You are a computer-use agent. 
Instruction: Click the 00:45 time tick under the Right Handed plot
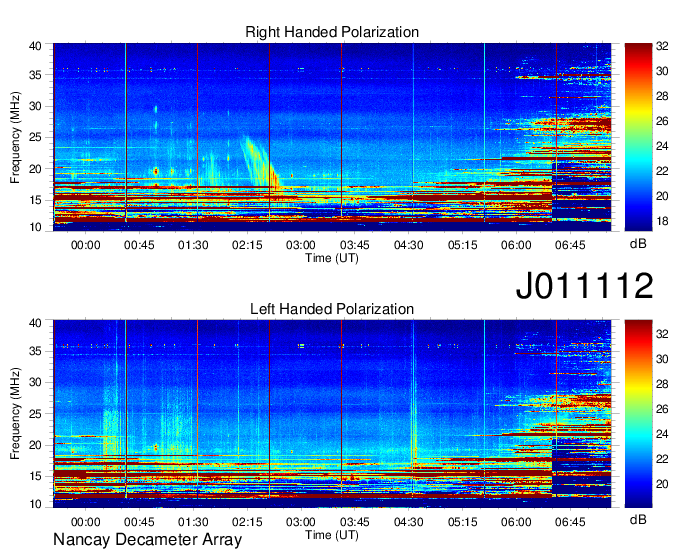tap(139, 245)
